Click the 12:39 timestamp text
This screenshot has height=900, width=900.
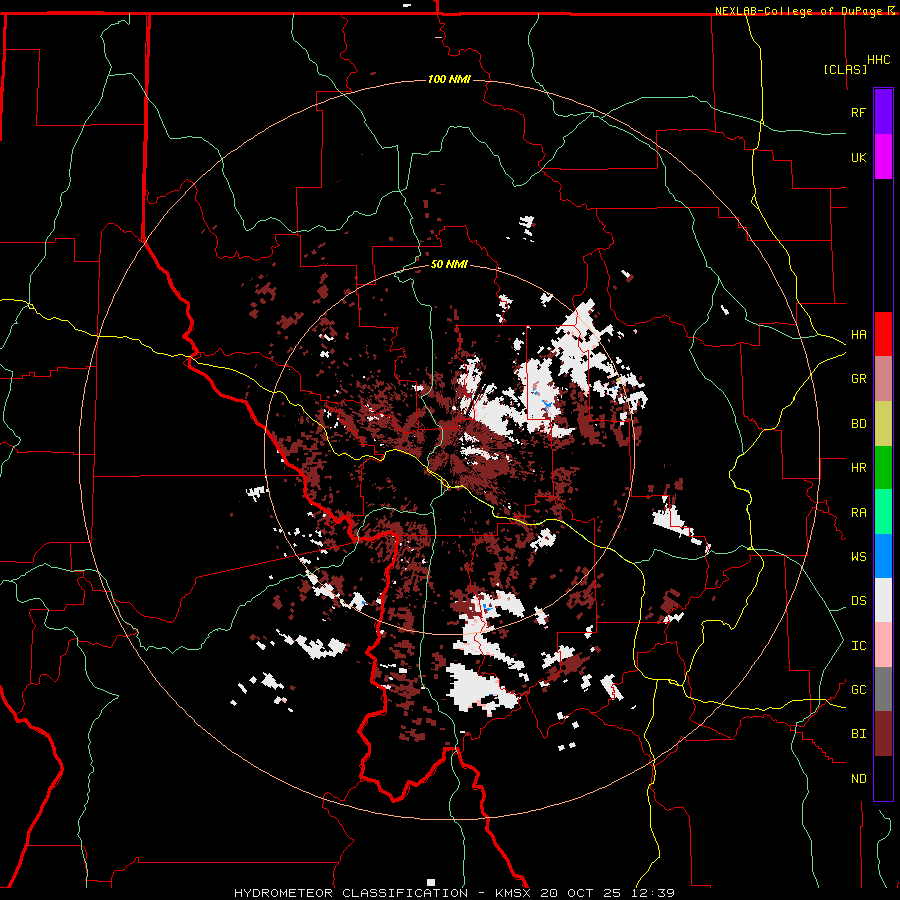point(655,893)
